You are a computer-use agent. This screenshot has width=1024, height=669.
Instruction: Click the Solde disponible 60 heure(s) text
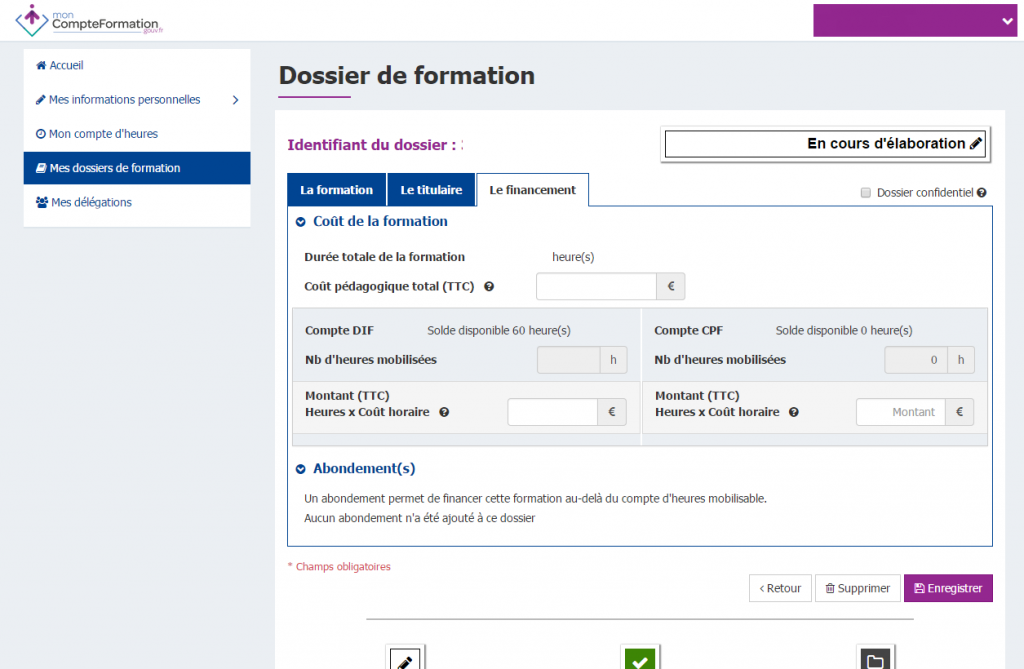tap(499, 331)
